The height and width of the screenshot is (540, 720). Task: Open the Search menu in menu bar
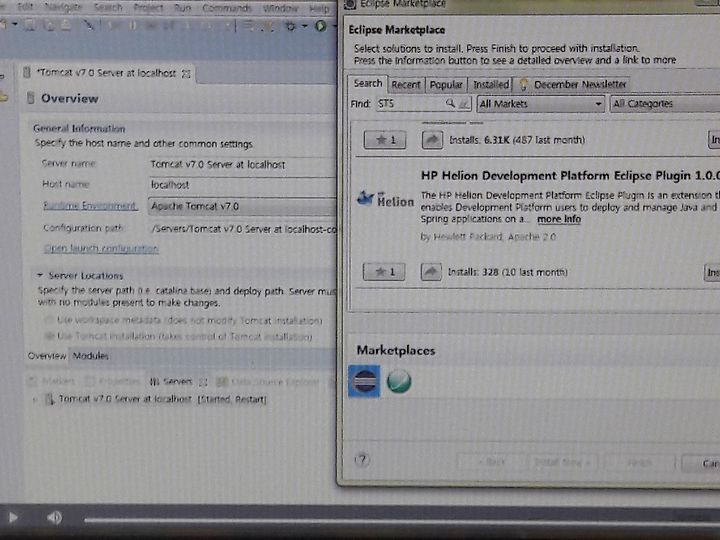tap(108, 7)
